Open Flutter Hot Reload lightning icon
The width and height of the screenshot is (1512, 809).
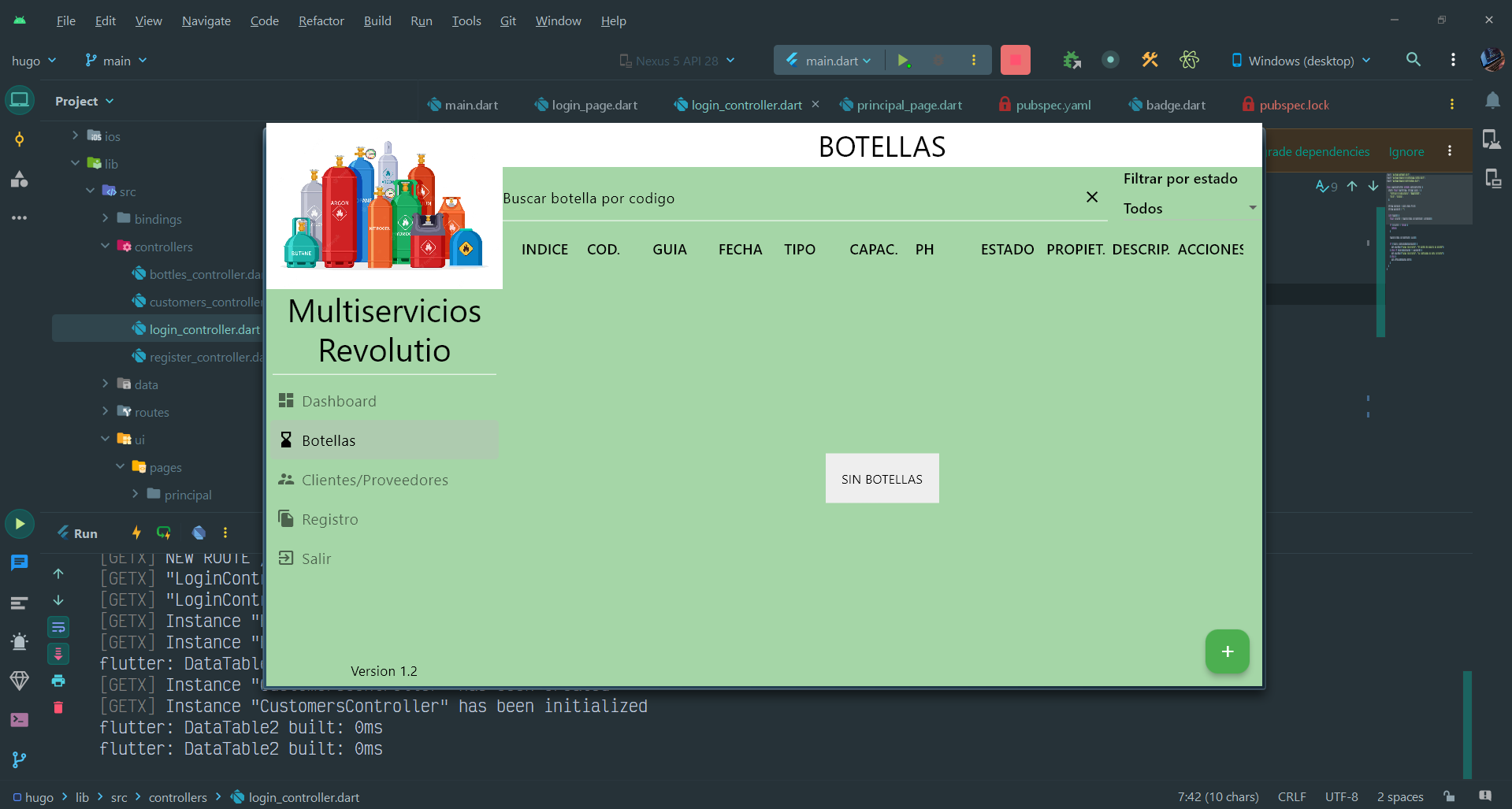tap(136, 533)
